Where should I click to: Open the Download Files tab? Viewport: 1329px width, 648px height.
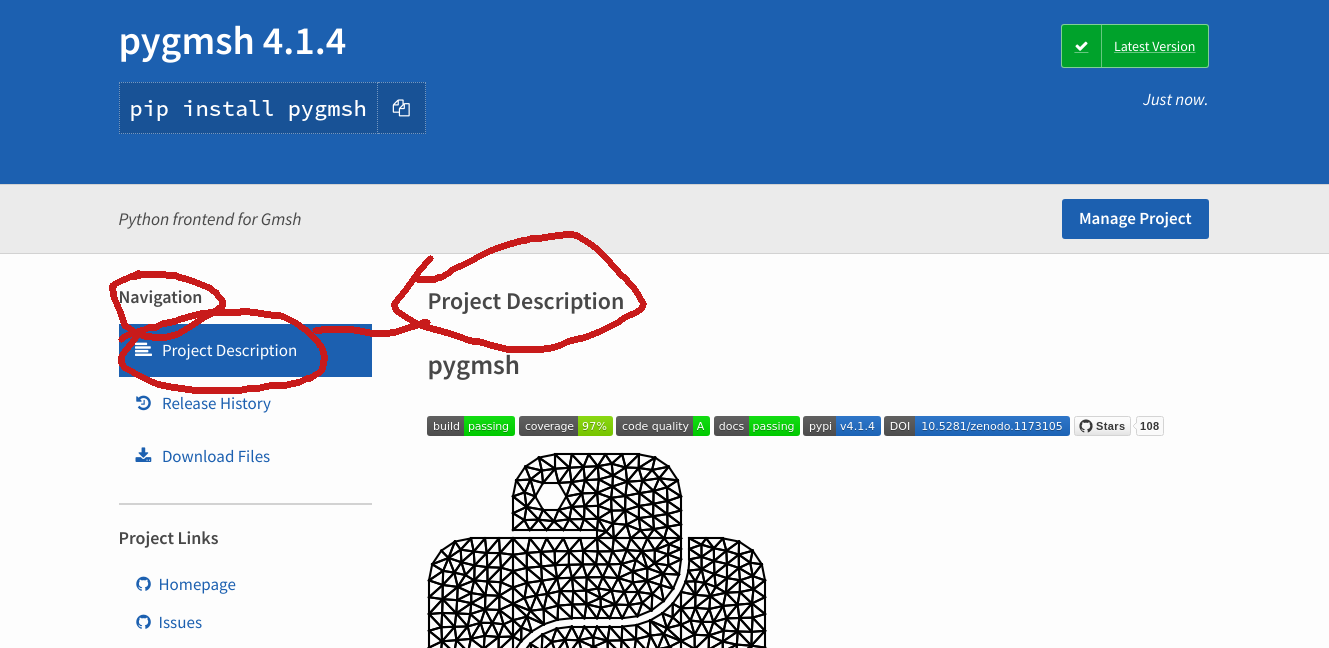click(245, 456)
